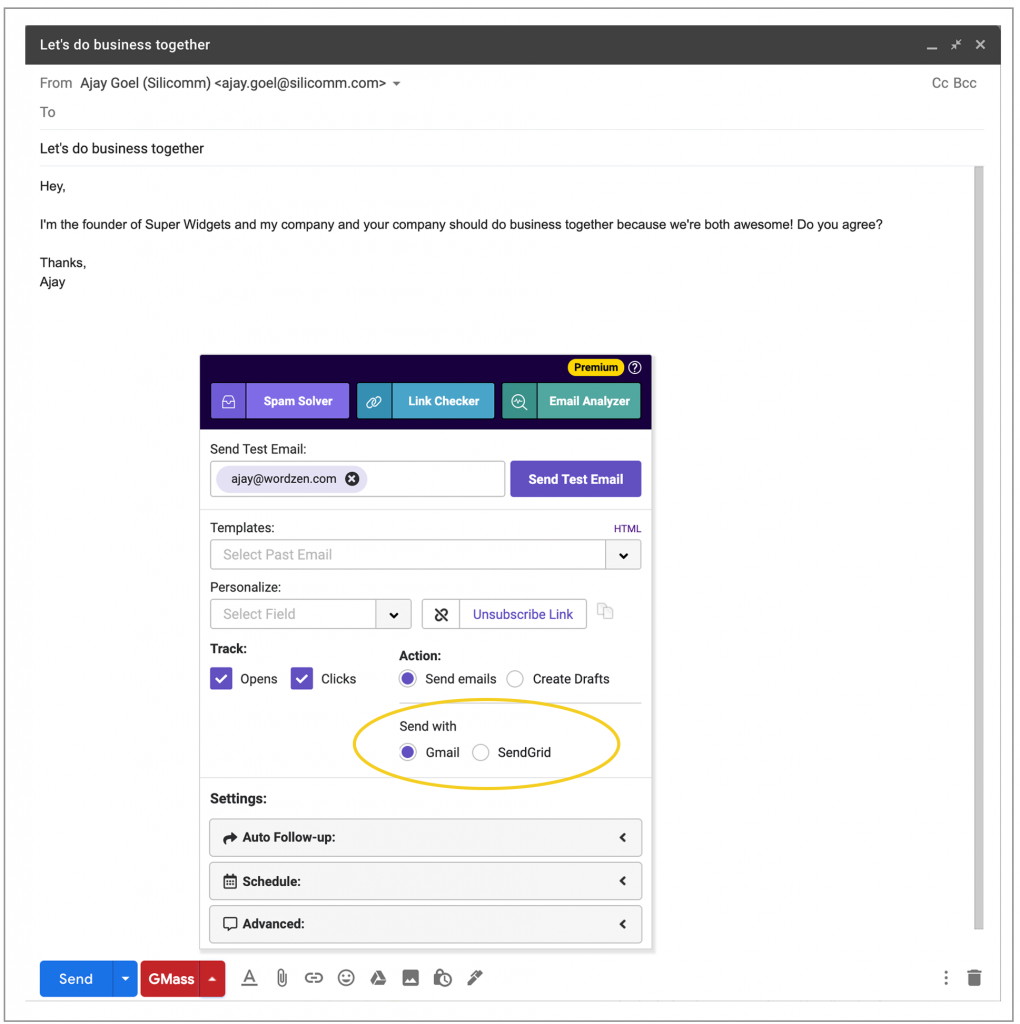Click the To recipients field
Screen dimensions: 1020x1024
pos(500,112)
